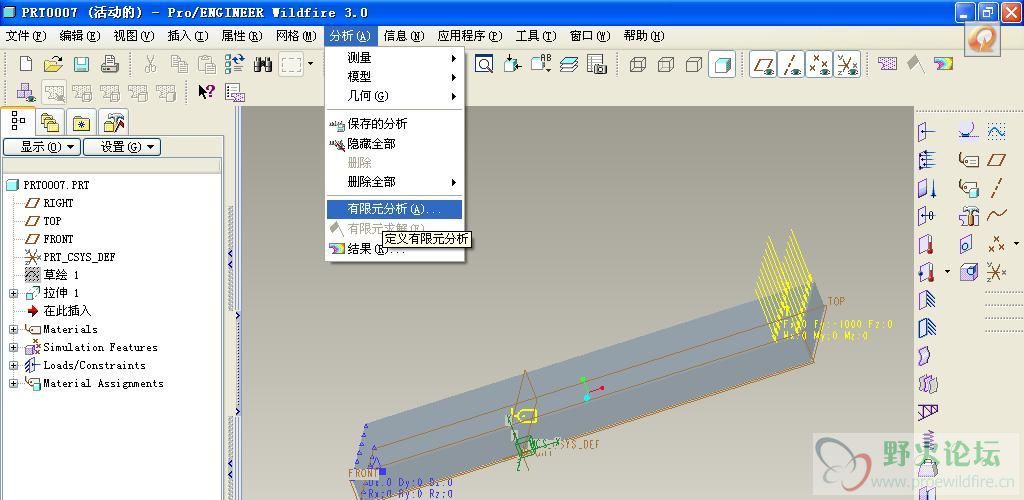
Task: Select hidden line display mode
Action: 665,64
